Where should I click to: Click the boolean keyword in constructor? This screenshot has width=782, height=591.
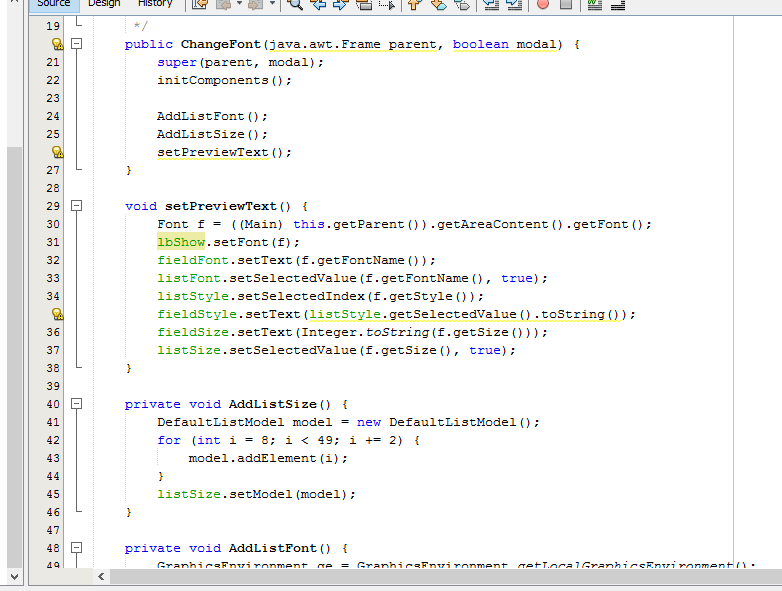(480, 44)
